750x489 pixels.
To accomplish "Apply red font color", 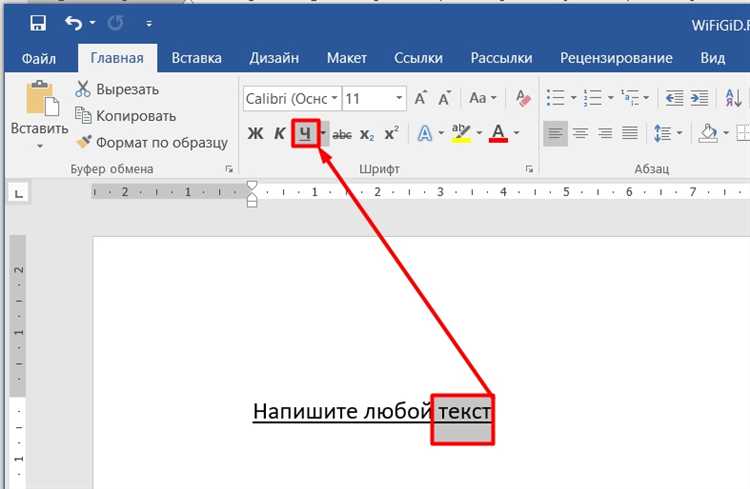I will point(498,133).
